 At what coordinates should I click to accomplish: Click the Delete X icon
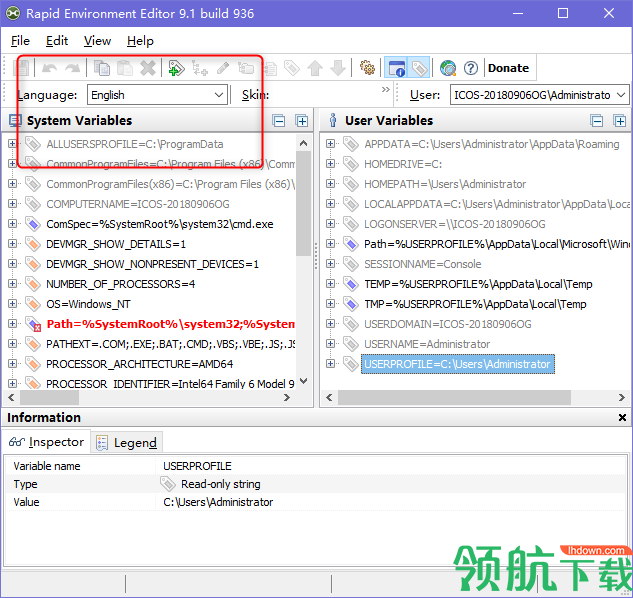point(148,68)
